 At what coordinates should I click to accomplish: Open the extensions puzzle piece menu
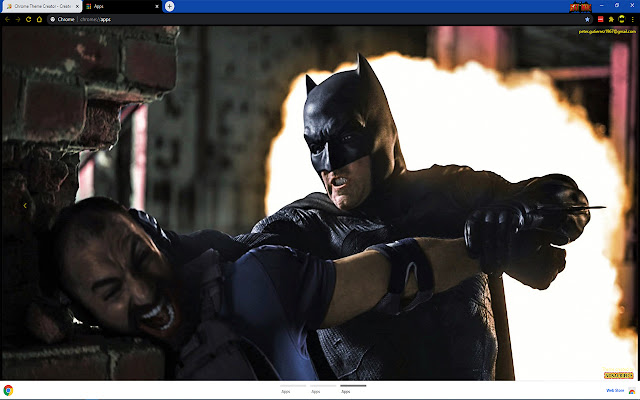611,19
